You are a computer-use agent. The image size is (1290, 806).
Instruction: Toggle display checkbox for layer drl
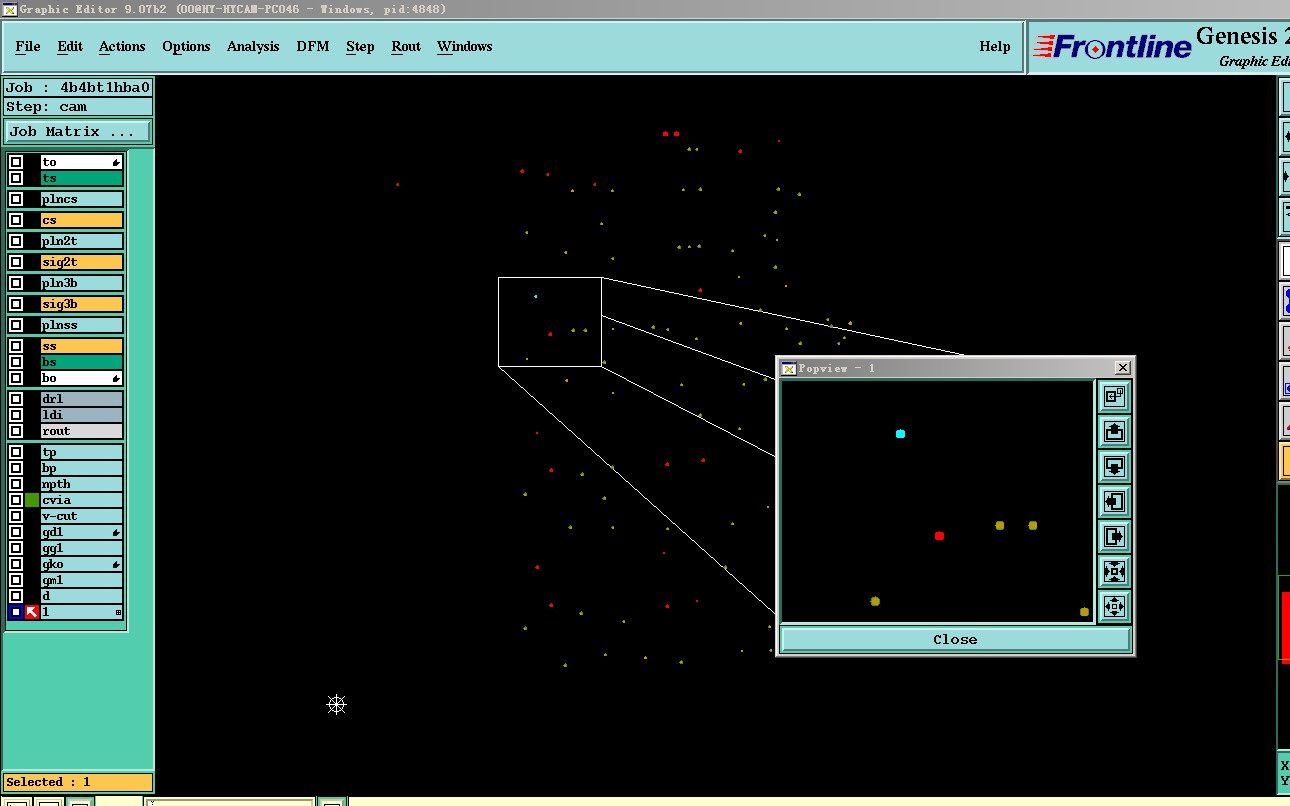tap(16, 399)
